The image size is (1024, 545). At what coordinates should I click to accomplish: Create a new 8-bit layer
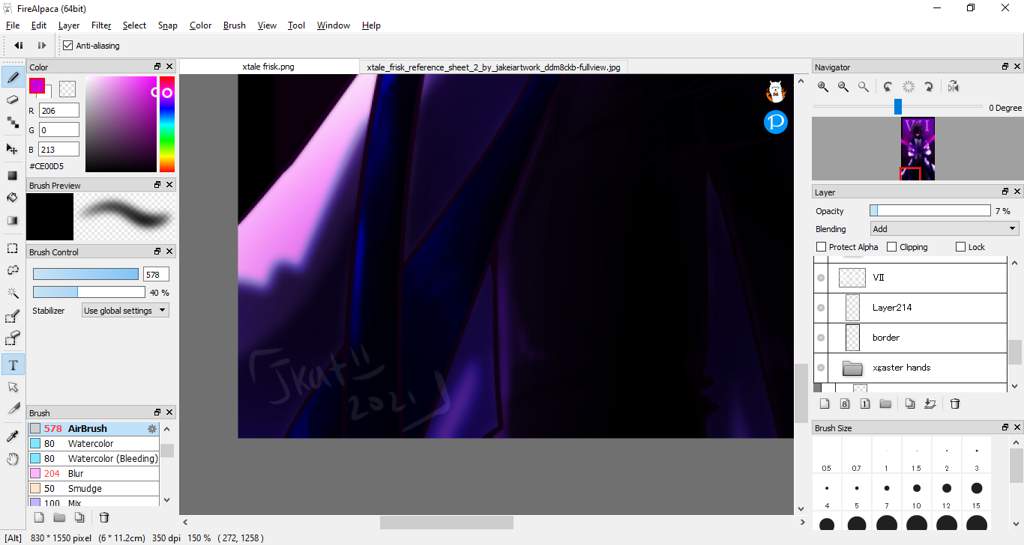coord(844,404)
